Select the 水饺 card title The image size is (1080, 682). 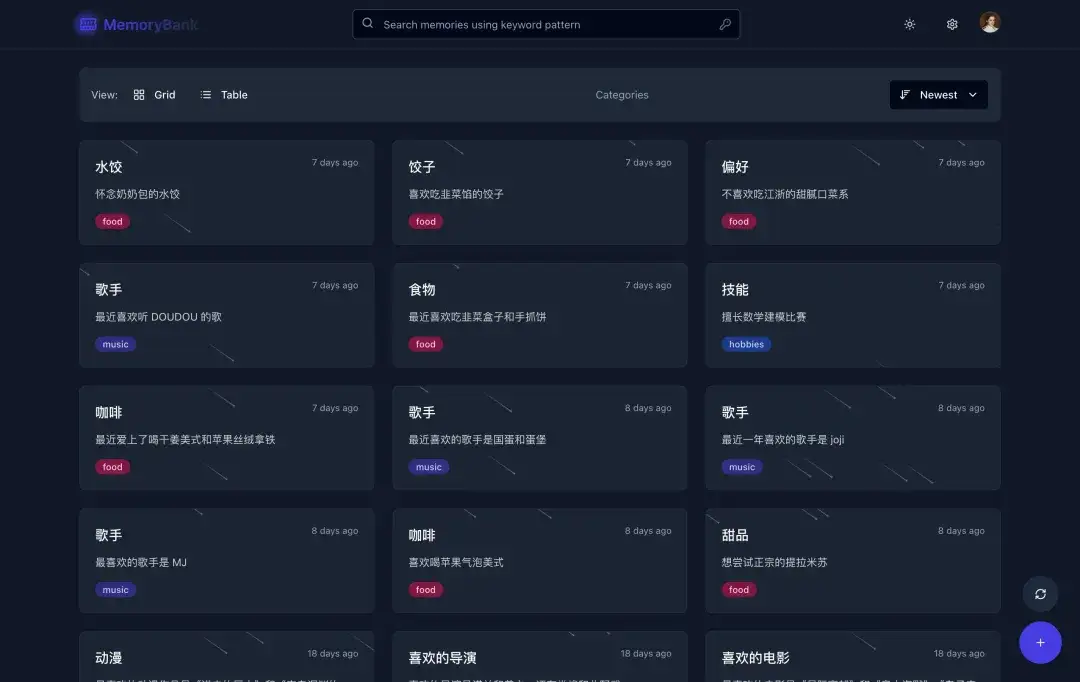109,167
